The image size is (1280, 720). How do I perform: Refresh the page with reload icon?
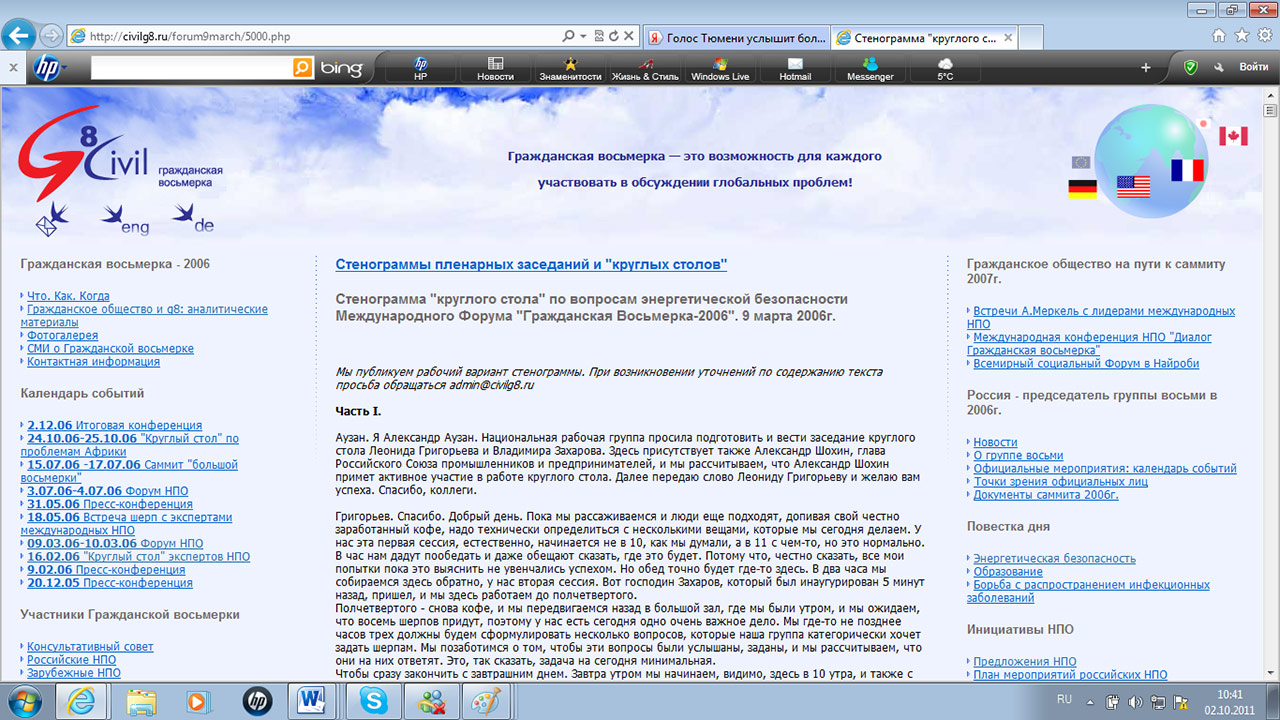pyautogui.click(x=614, y=36)
